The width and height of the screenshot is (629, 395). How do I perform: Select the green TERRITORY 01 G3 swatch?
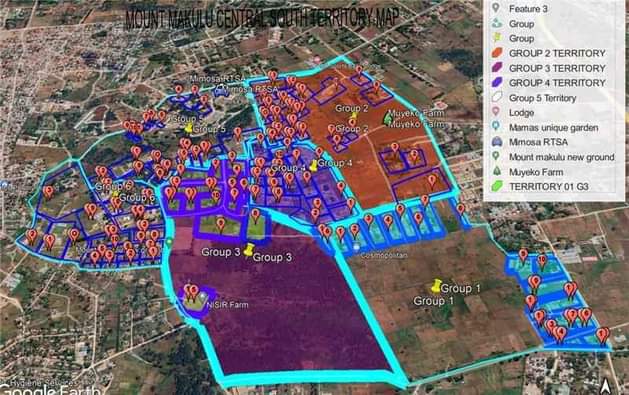point(497,186)
